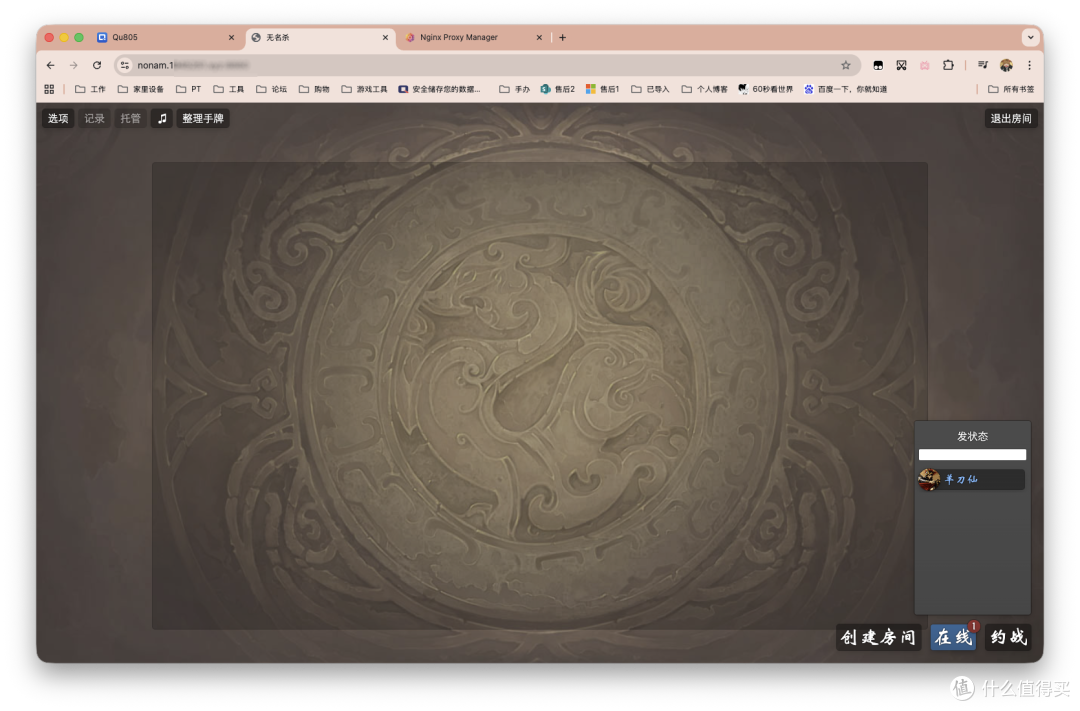Click the 发状态 status input field
Image resolution: width=1080 pixels, height=711 pixels.
click(x=973, y=455)
